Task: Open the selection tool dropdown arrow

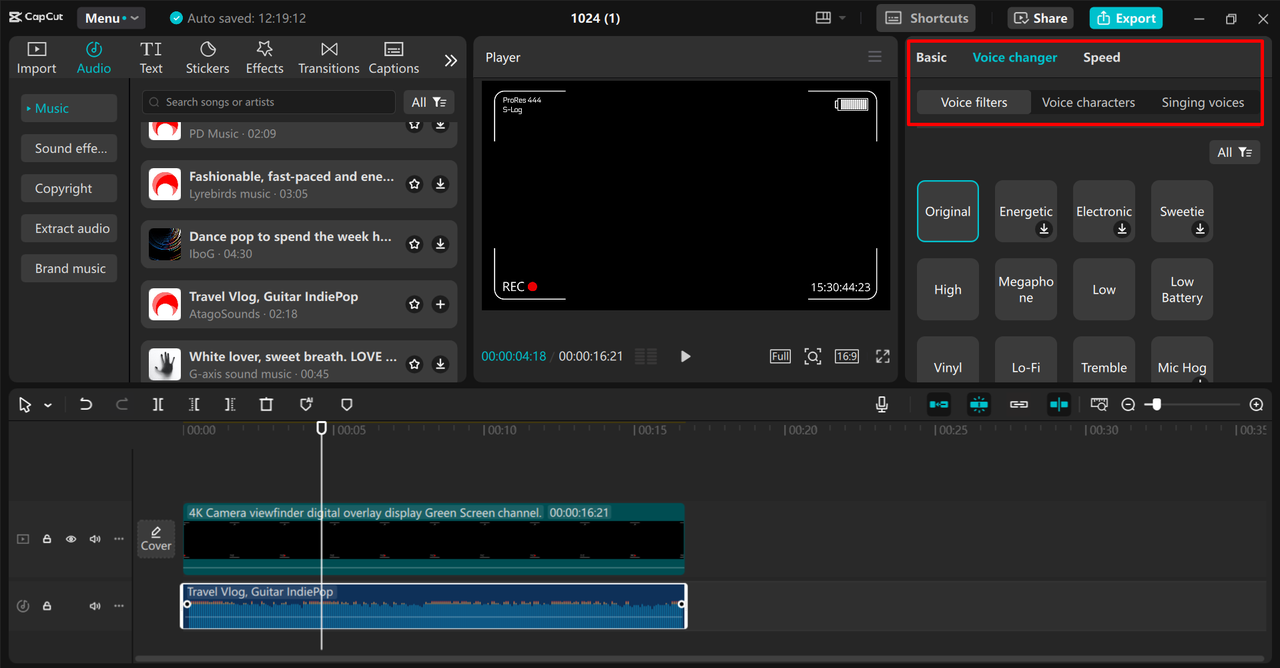Action: tap(48, 405)
